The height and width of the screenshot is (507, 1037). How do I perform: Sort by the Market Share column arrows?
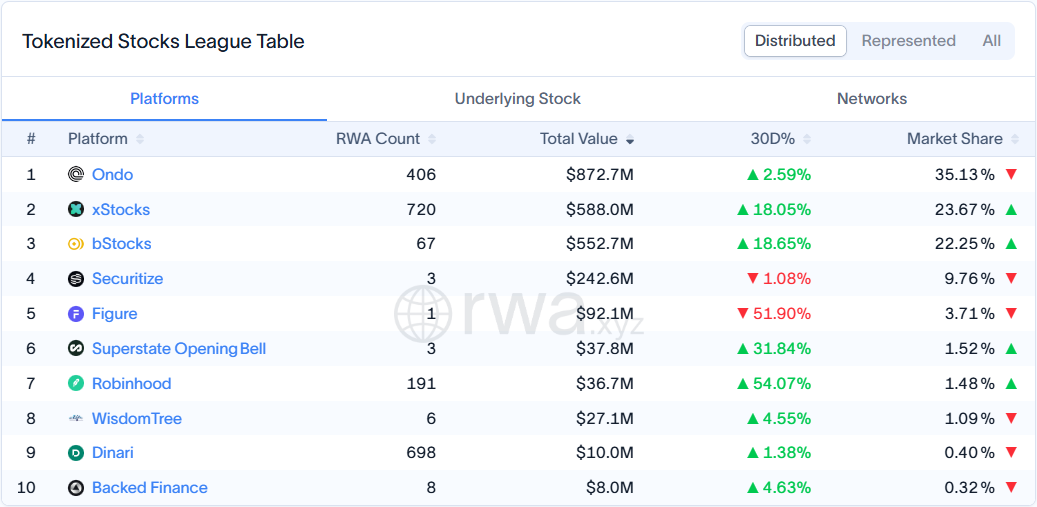1015,139
